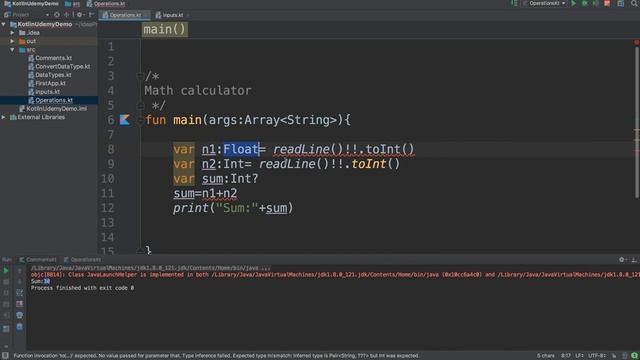Viewport: 640px width, 360px height.
Task: Click the Restore Layout icon in Run panel
Action: click(x=6, y=328)
